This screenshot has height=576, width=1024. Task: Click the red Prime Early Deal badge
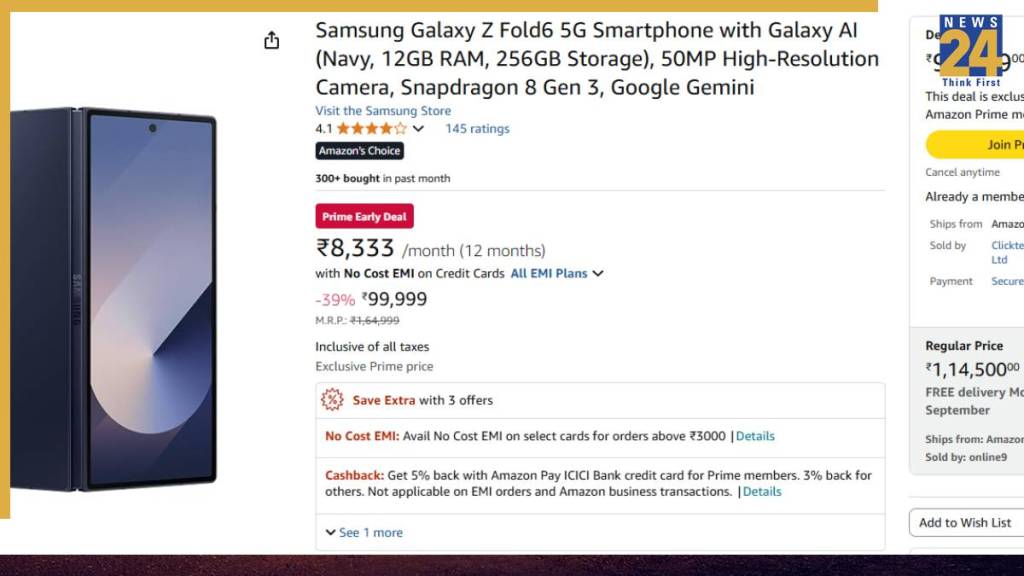click(364, 217)
